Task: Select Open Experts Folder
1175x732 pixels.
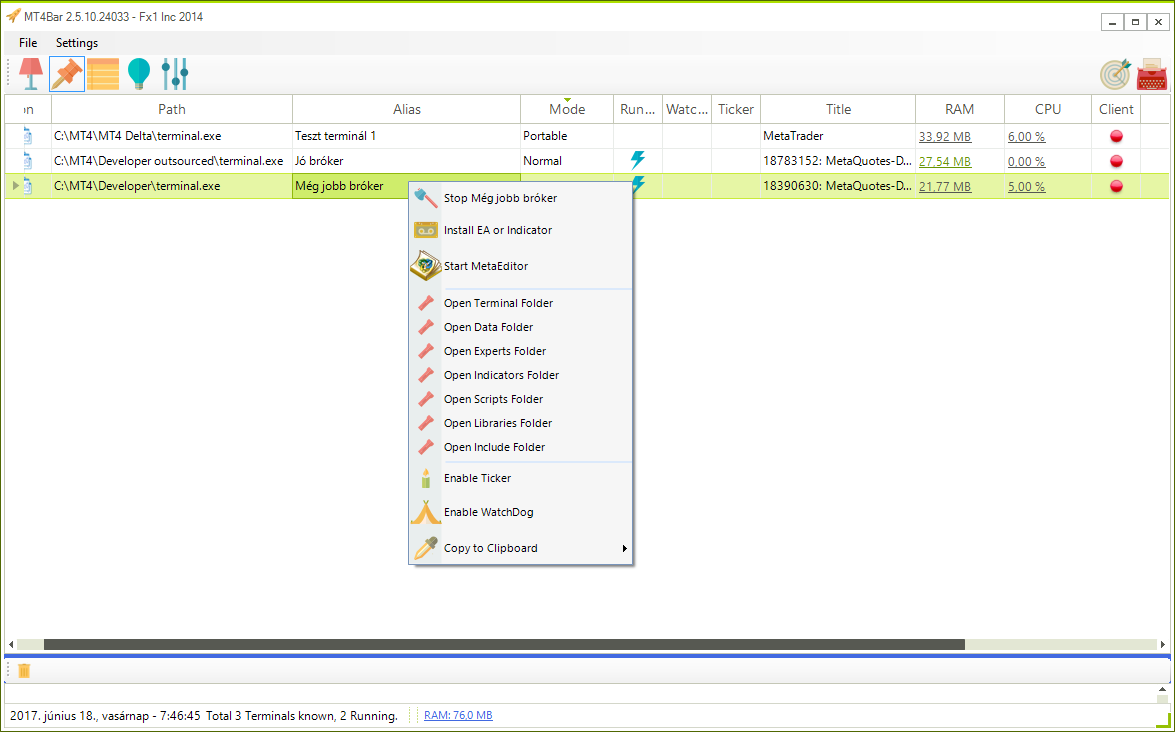Action: [x=521, y=351]
